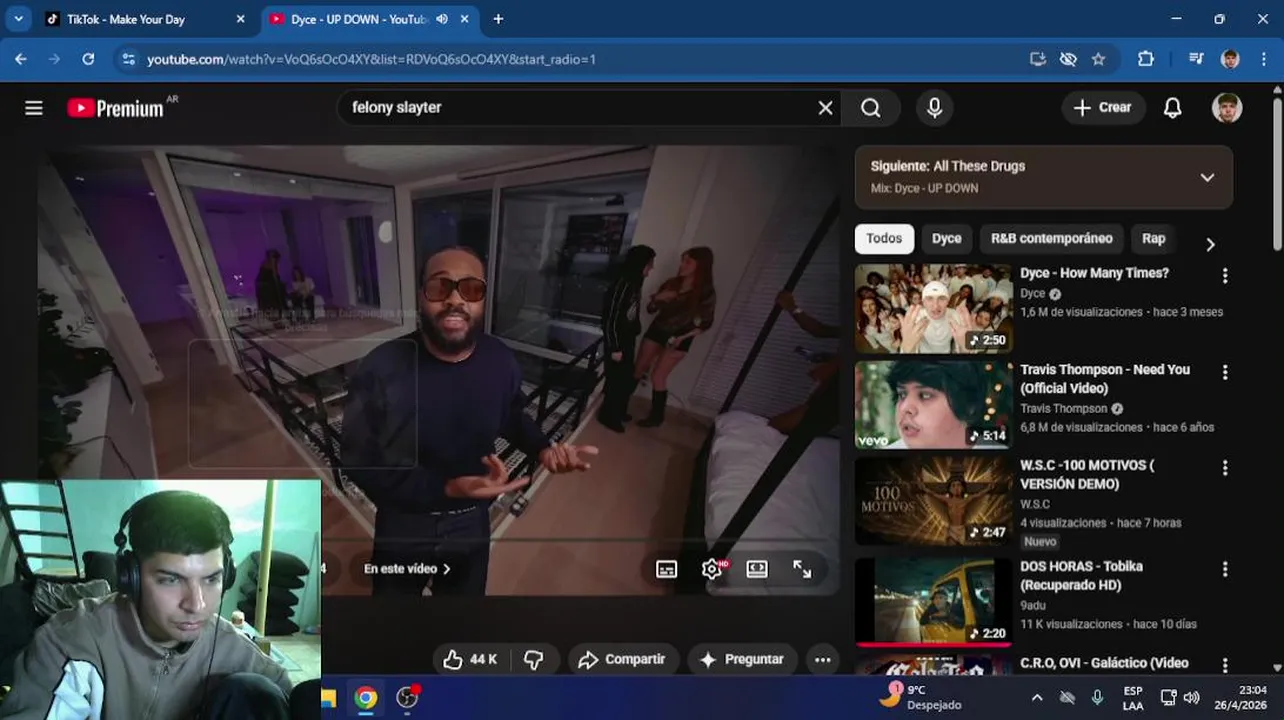The image size is (1284, 720).
Task: Expand En este vídeo chapters
Action: point(407,569)
